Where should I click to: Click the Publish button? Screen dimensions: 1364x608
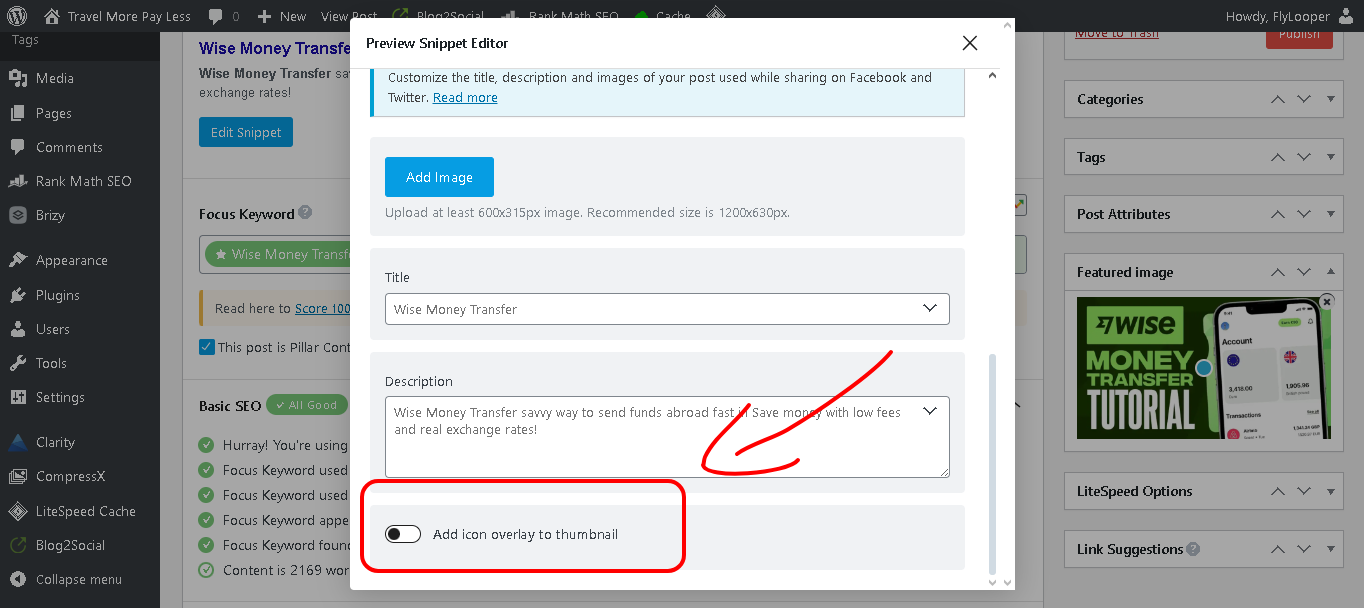(x=1299, y=38)
